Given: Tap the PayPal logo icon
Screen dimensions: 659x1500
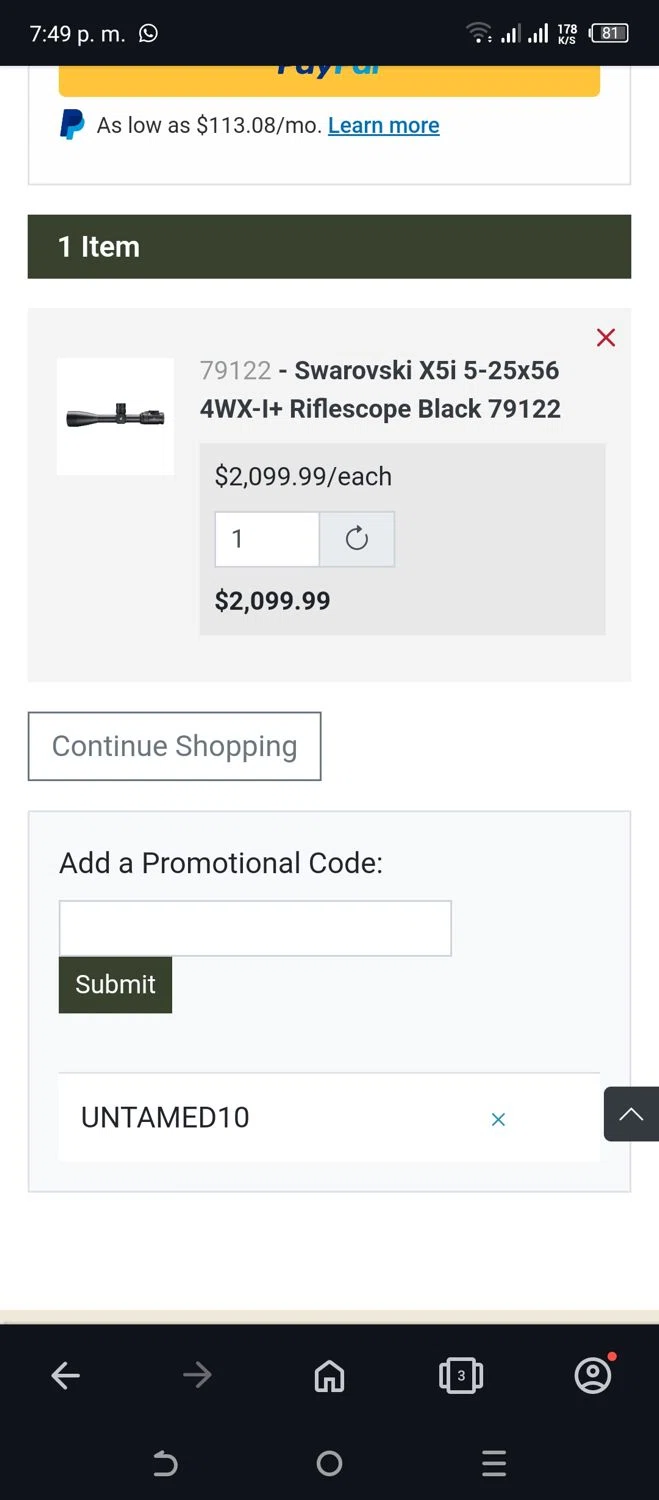Looking at the screenshot, I should click(x=72, y=125).
